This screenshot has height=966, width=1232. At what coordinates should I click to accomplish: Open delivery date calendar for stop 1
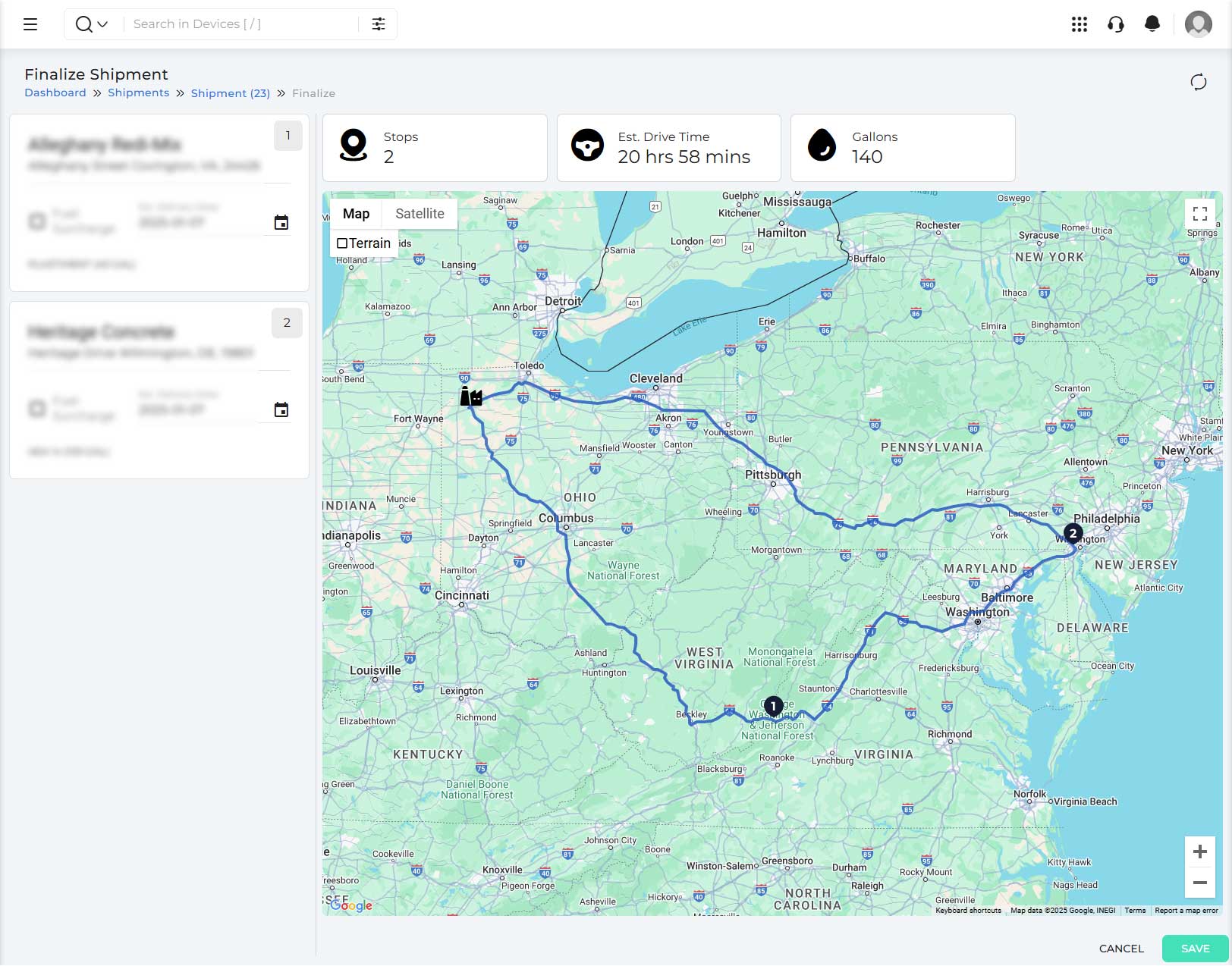(x=281, y=222)
